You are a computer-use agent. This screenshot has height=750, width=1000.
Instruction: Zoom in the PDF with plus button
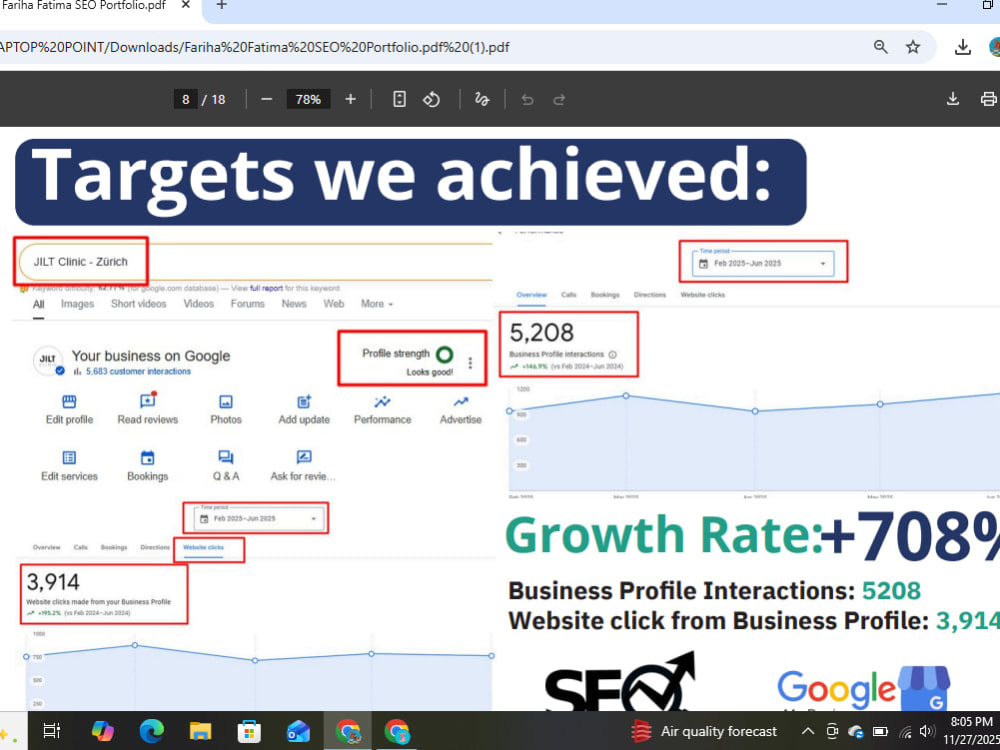350,99
